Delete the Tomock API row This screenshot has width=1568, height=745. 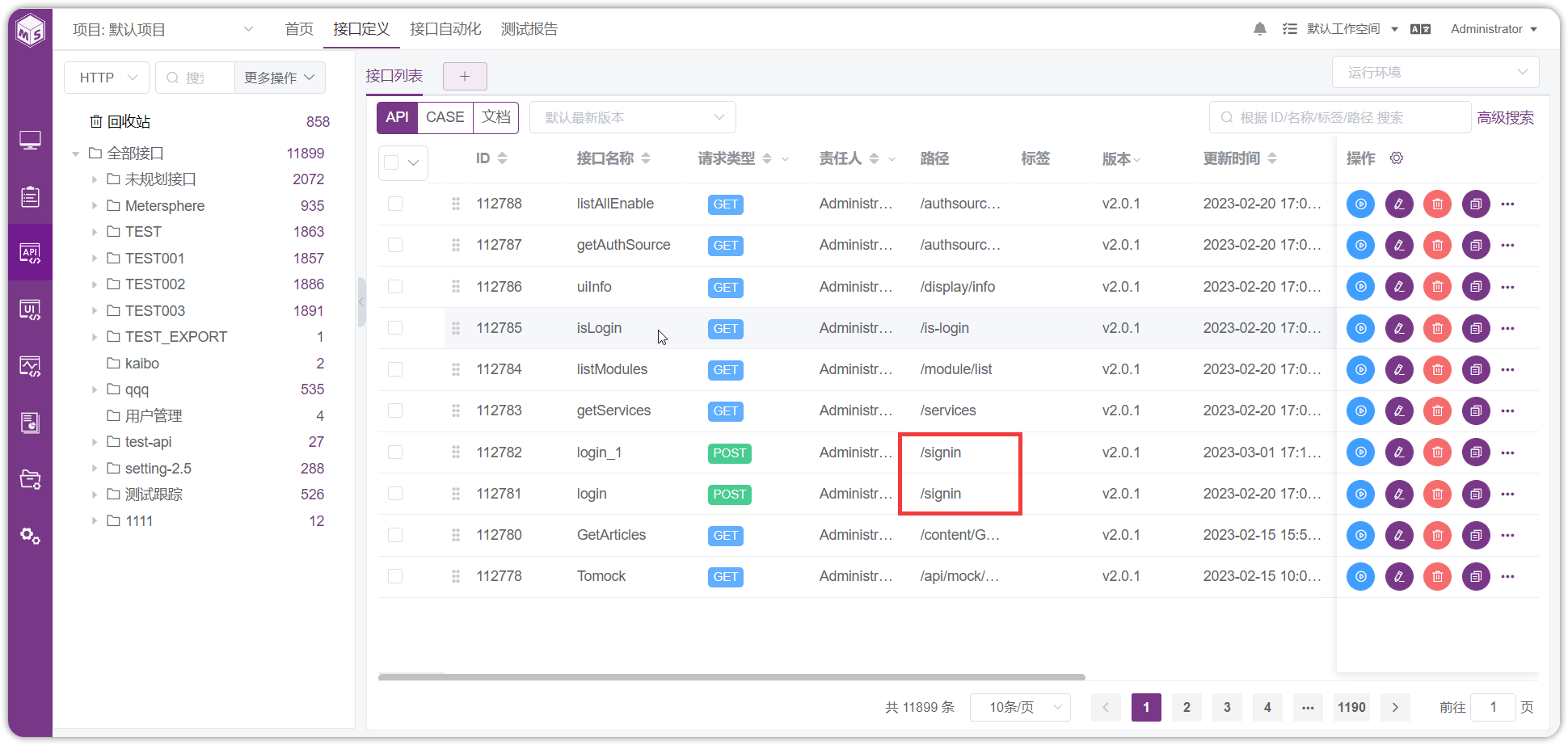pos(1437,576)
